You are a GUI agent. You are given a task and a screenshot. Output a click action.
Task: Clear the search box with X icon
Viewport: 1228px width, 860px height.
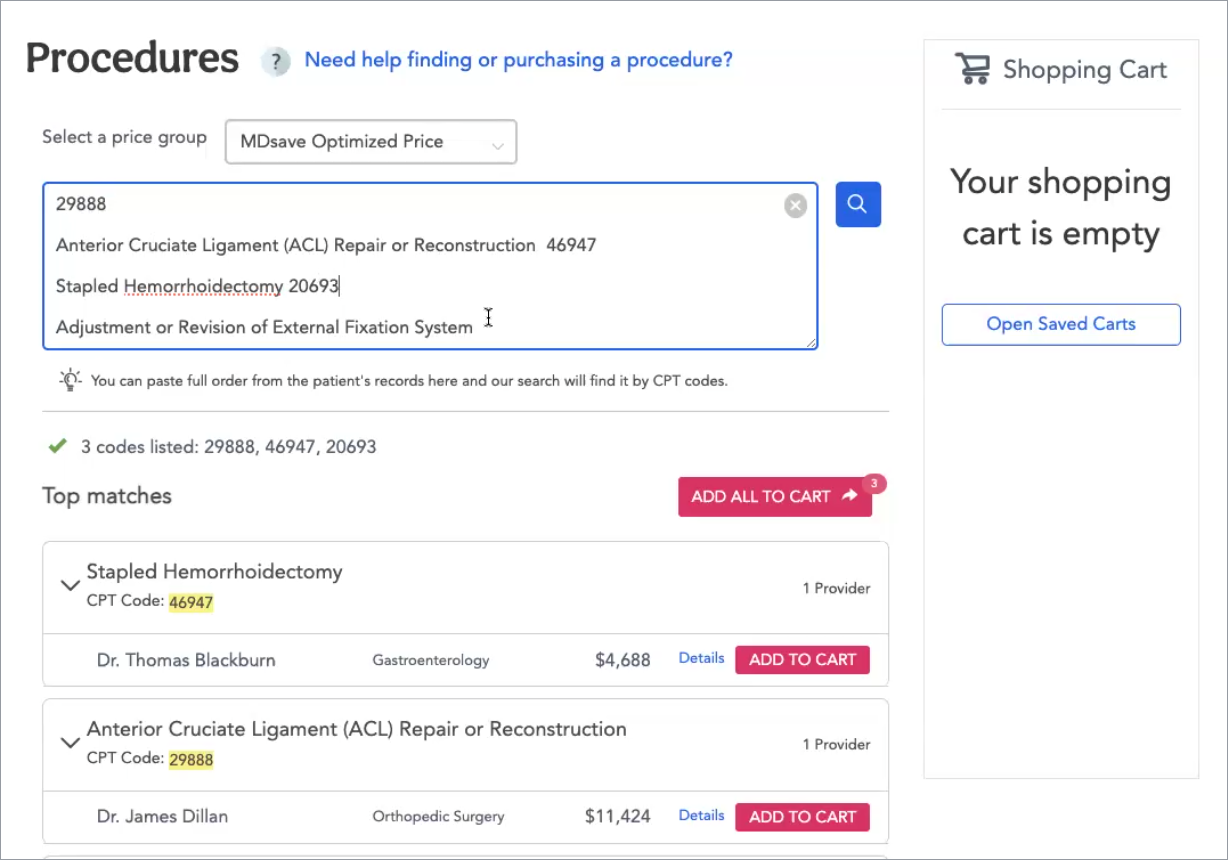795,206
